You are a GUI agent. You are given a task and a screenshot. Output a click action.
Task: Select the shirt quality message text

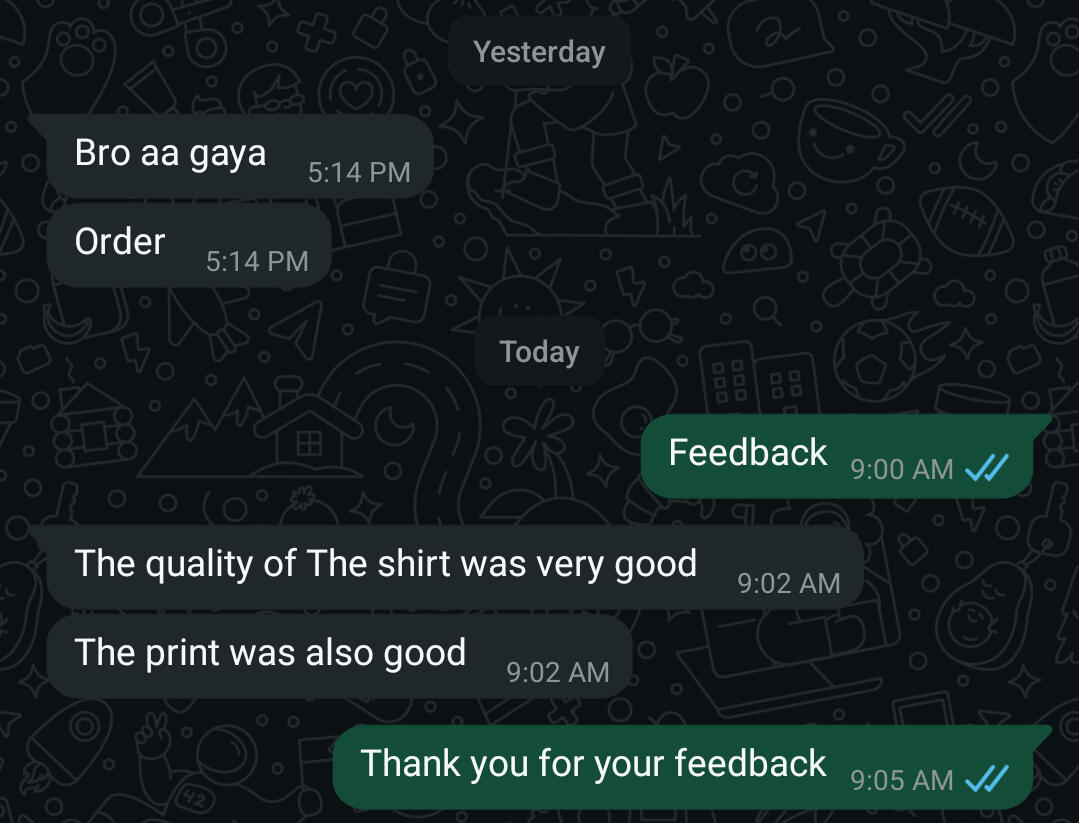[385, 564]
